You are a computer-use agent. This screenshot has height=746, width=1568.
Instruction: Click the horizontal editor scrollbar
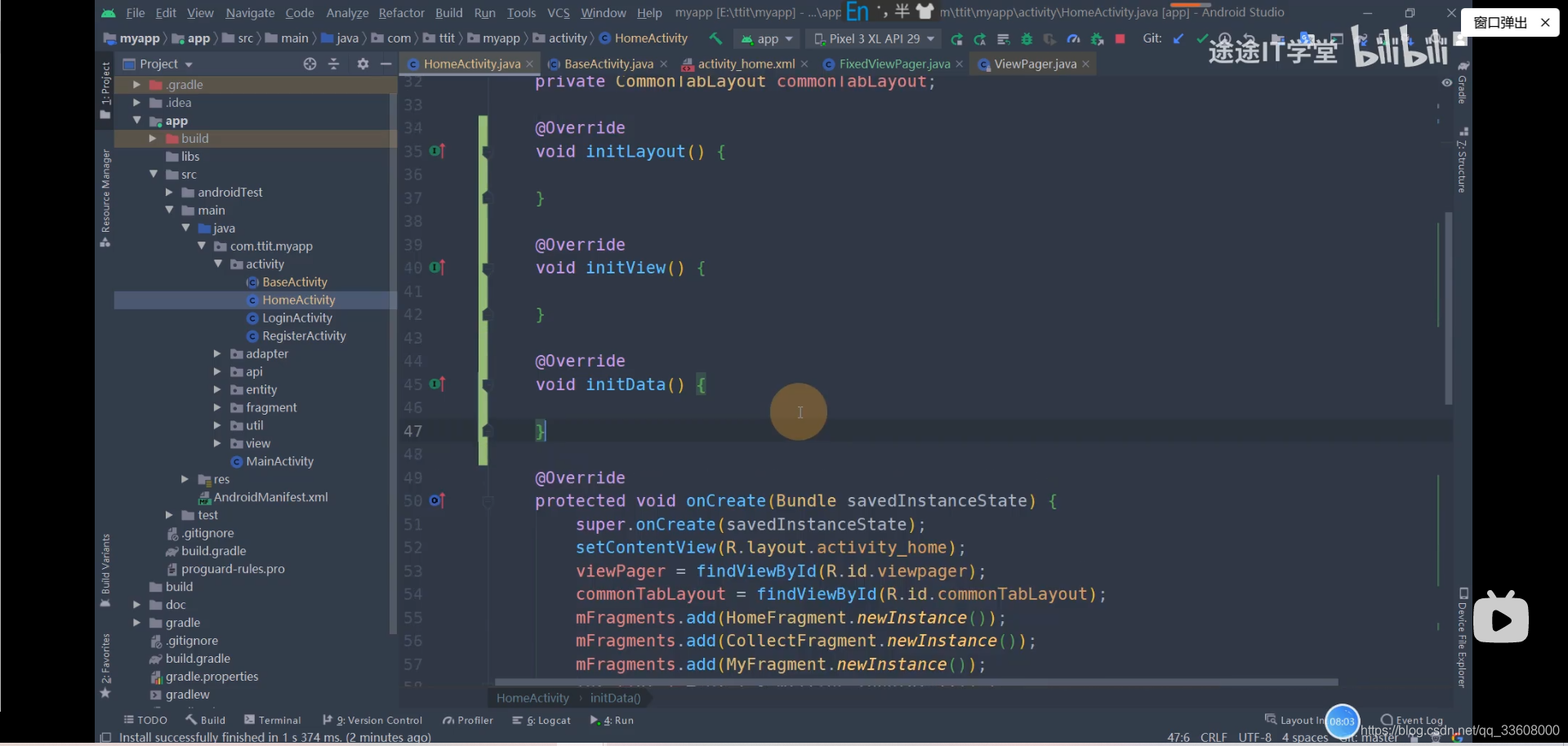point(915,682)
